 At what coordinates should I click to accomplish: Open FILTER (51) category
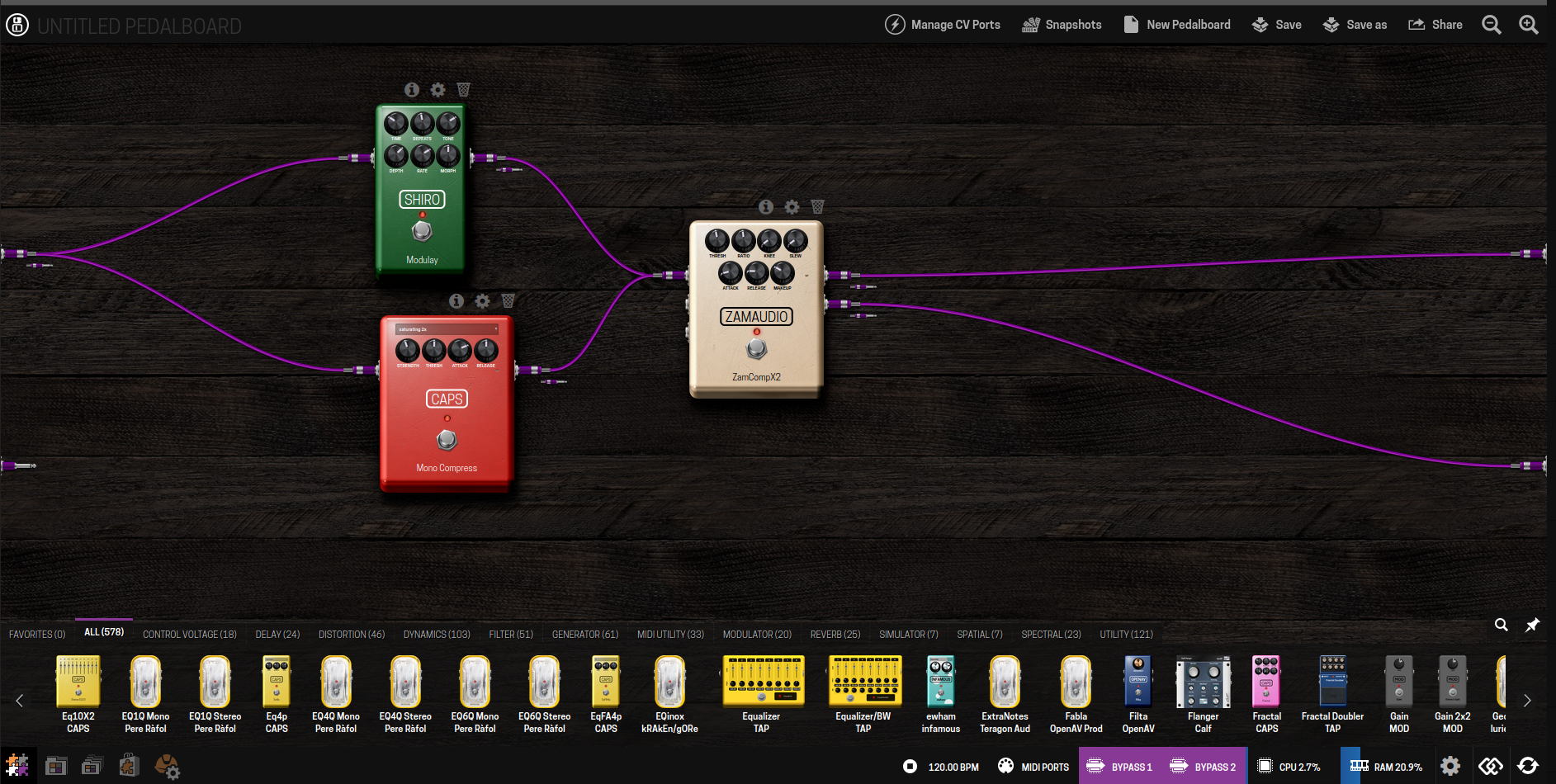point(511,635)
